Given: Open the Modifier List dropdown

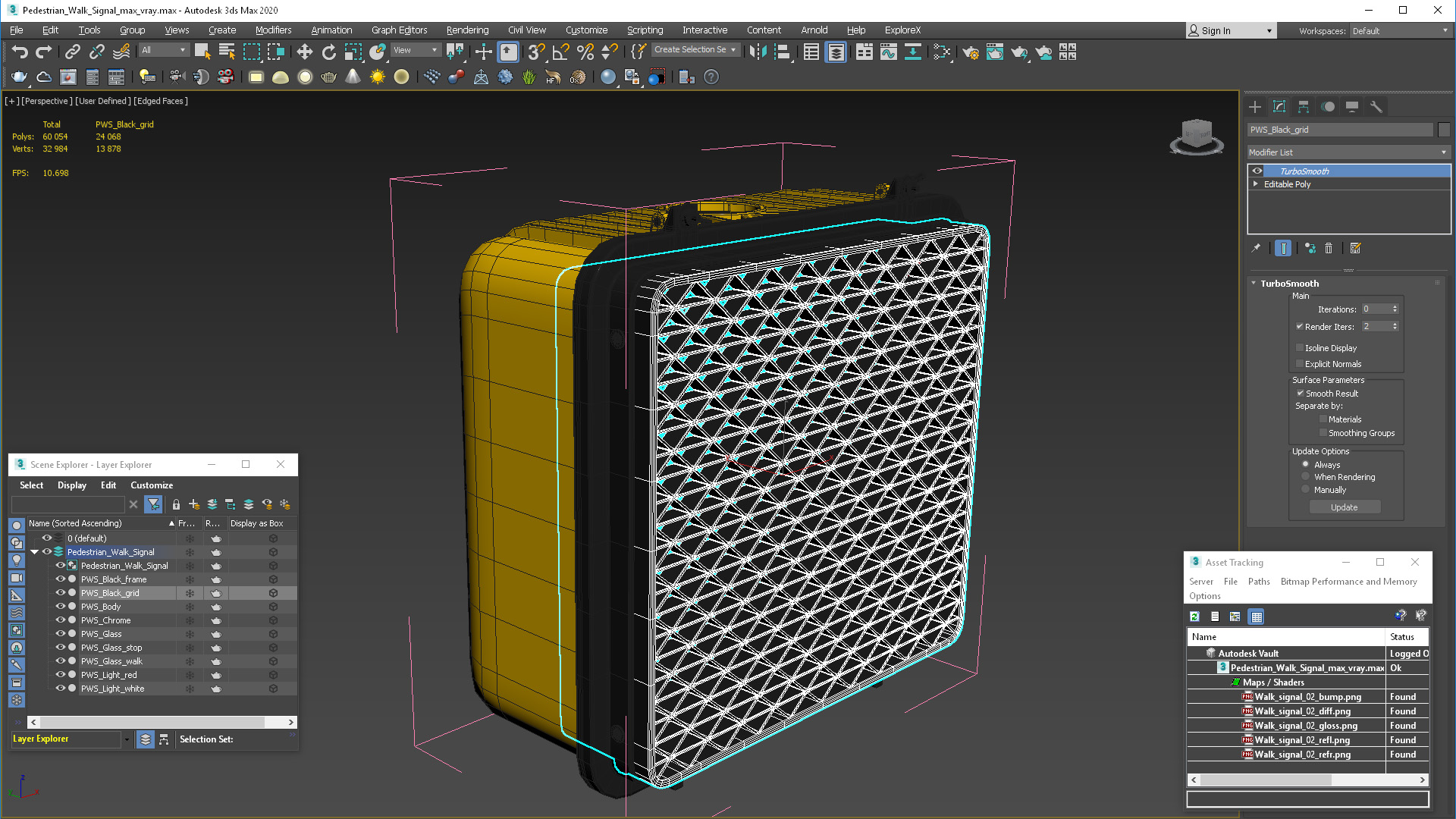Looking at the screenshot, I should click(x=1348, y=152).
